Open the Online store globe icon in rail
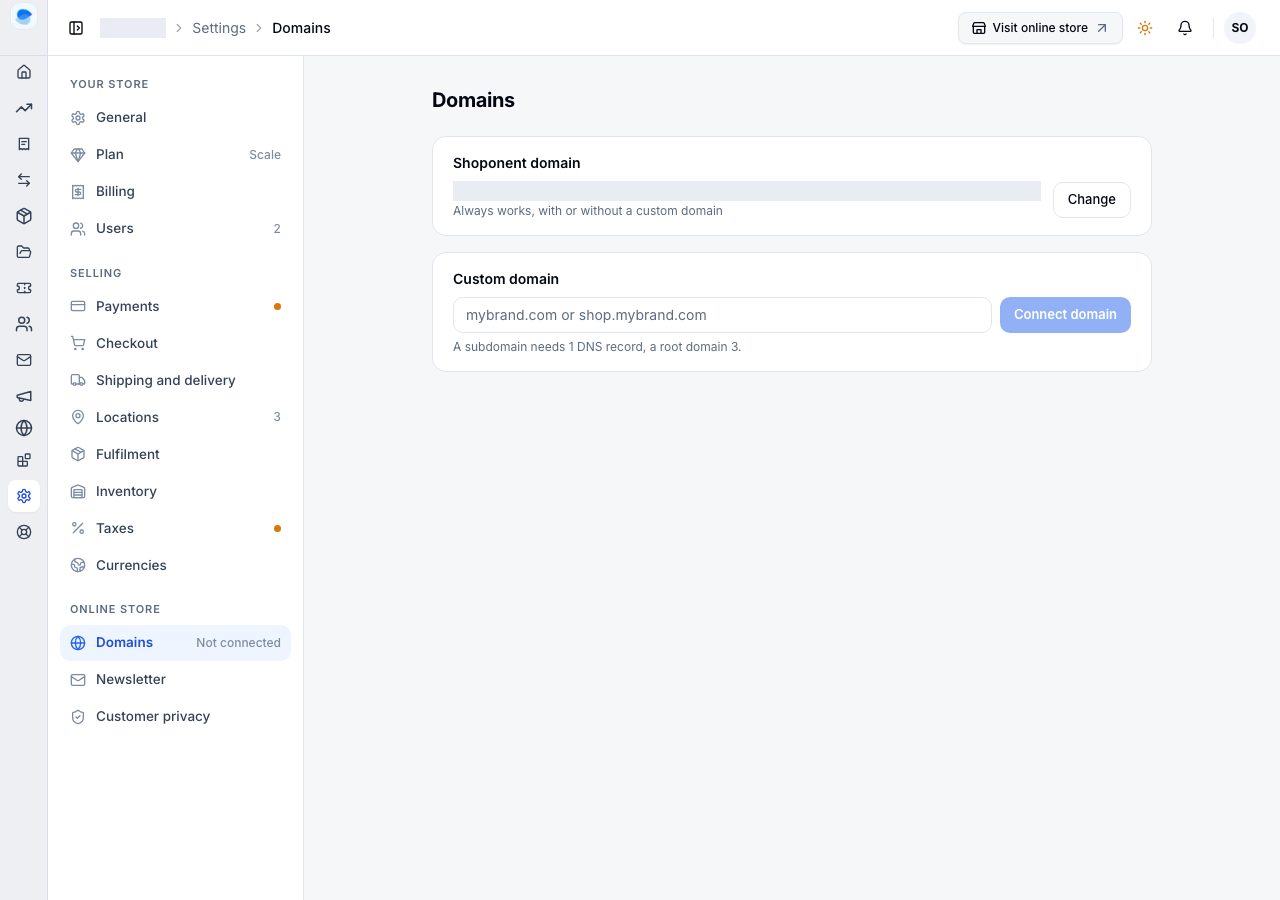The width and height of the screenshot is (1280, 900). coord(24,428)
